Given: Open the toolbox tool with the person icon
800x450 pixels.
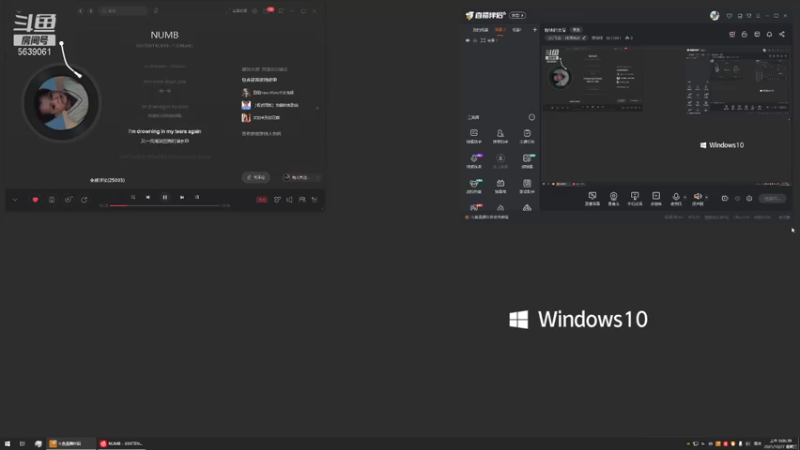Looking at the screenshot, I should tap(501, 136).
